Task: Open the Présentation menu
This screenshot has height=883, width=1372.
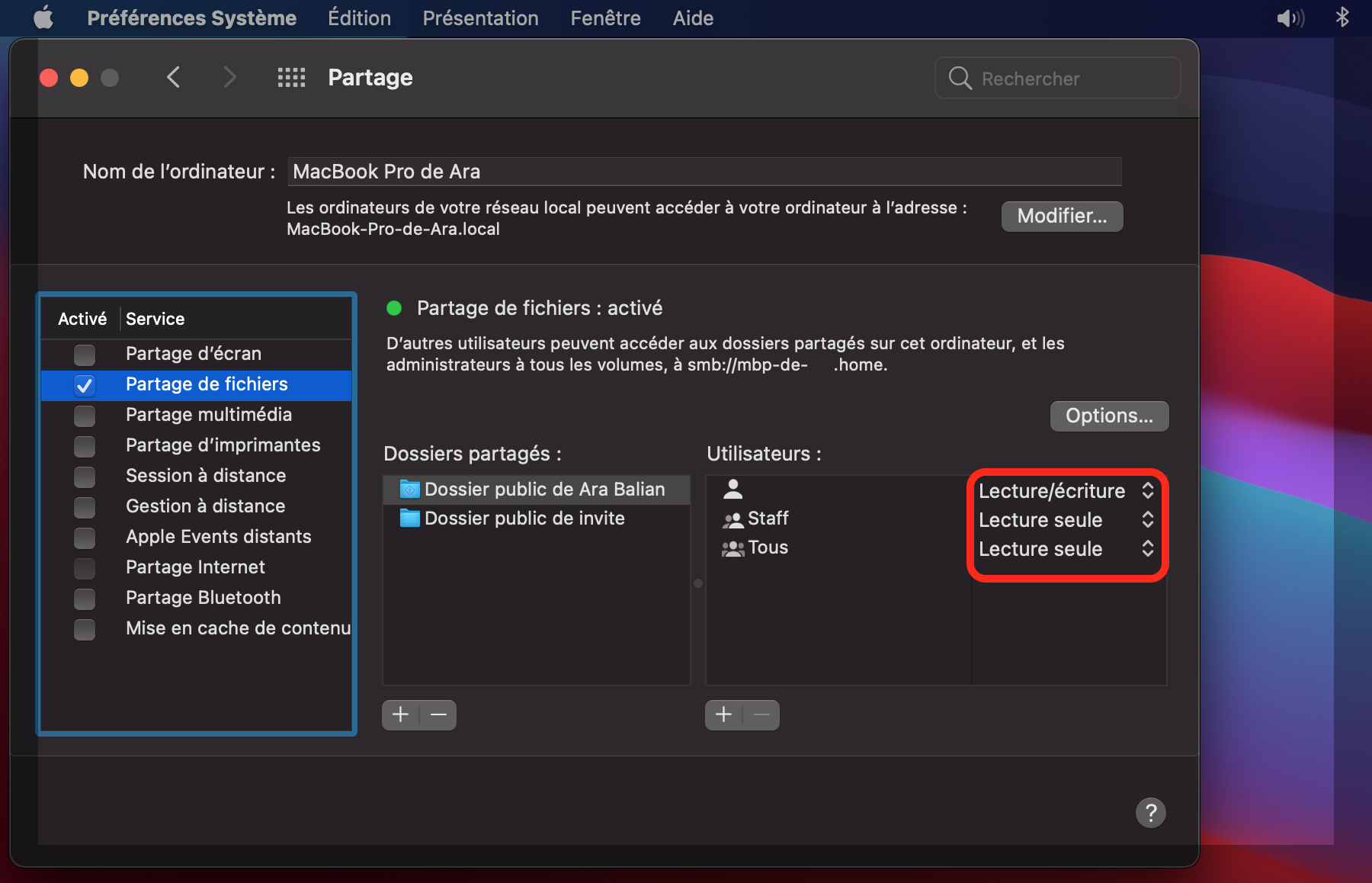Action: 480,18
